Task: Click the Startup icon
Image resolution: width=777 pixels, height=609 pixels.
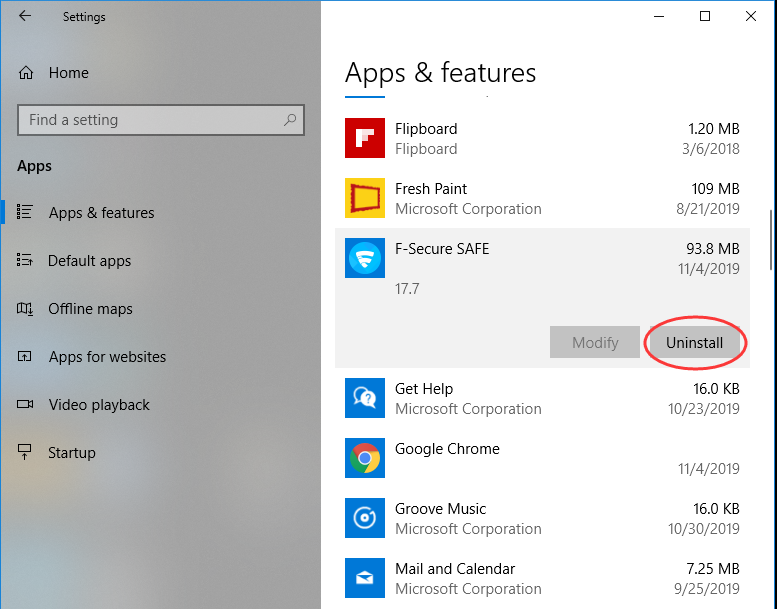Action: pos(24,452)
